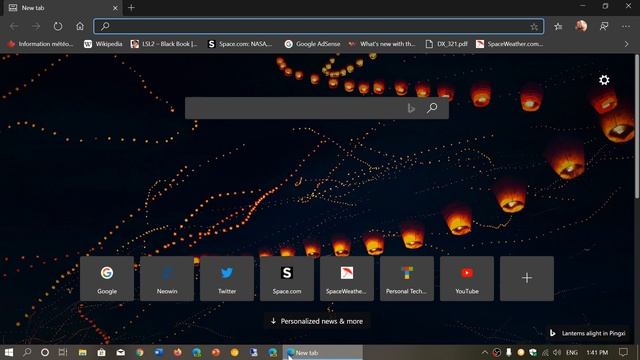
Task: Open the Neowin quick link tile
Action: pyautogui.click(x=167, y=278)
